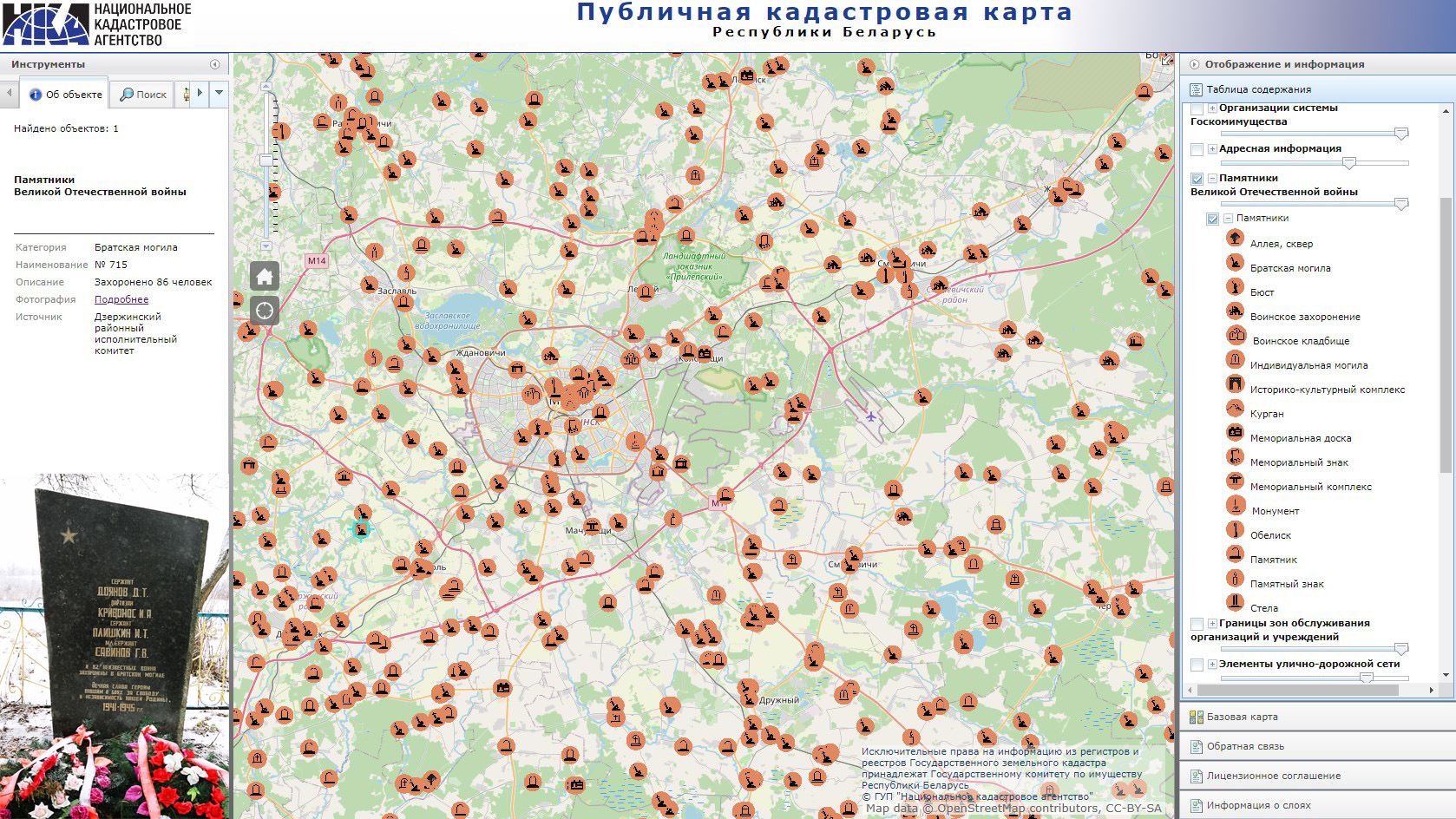Expand the Адресная информация layer tree

pos(1212,149)
